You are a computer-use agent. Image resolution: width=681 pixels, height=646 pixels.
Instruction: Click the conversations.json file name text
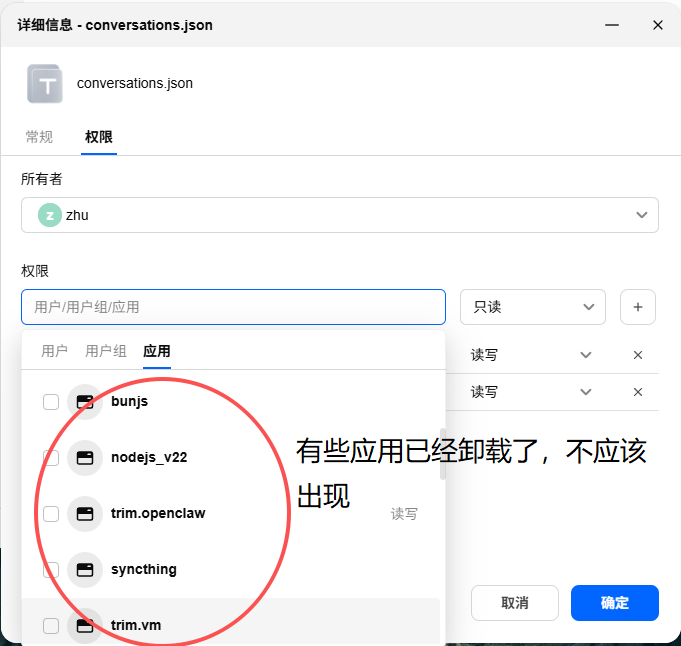click(x=135, y=83)
